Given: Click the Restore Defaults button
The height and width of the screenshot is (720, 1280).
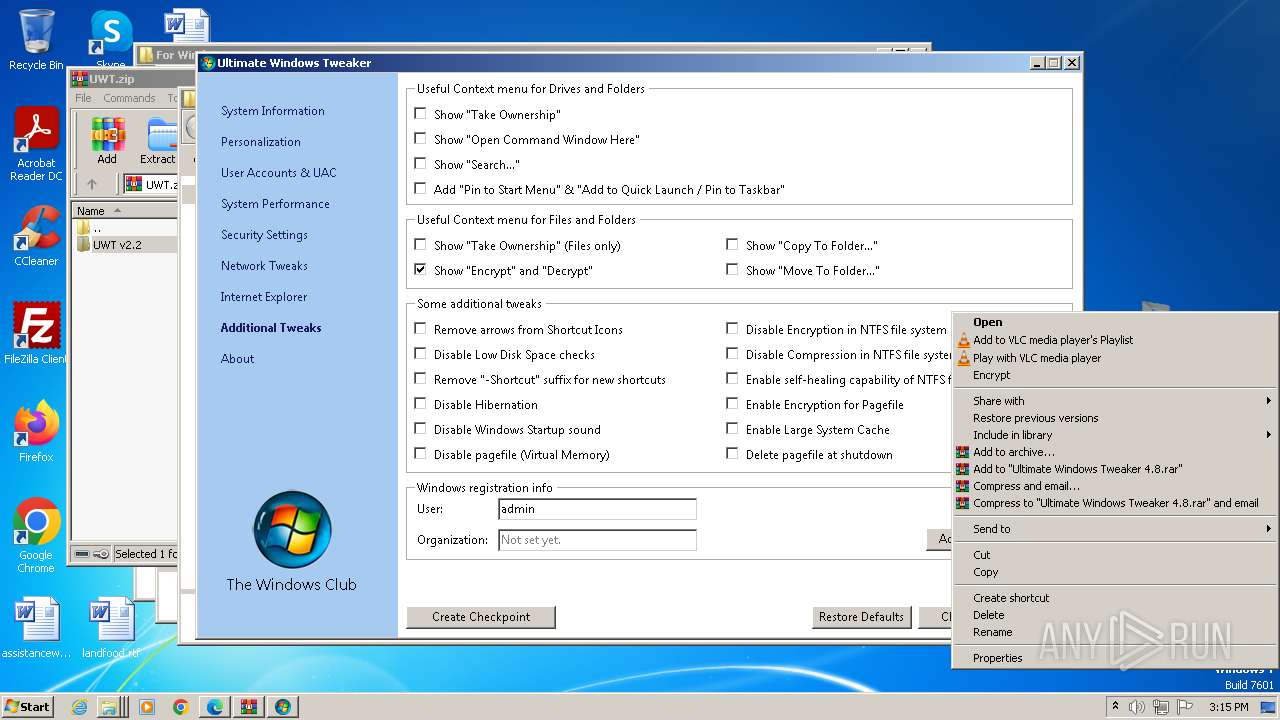Looking at the screenshot, I should (861, 617).
